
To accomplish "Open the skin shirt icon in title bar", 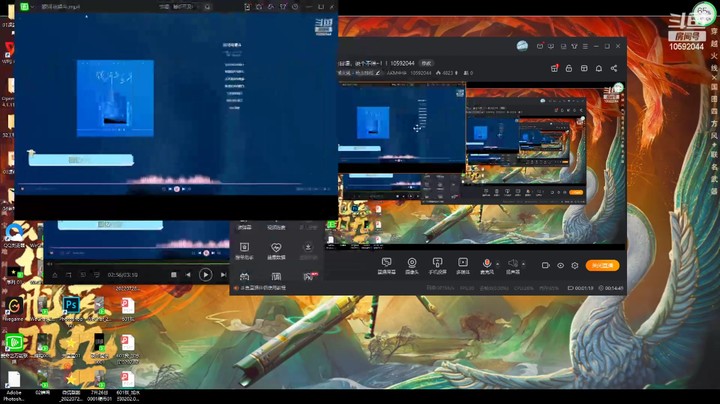I will (574, 46).
